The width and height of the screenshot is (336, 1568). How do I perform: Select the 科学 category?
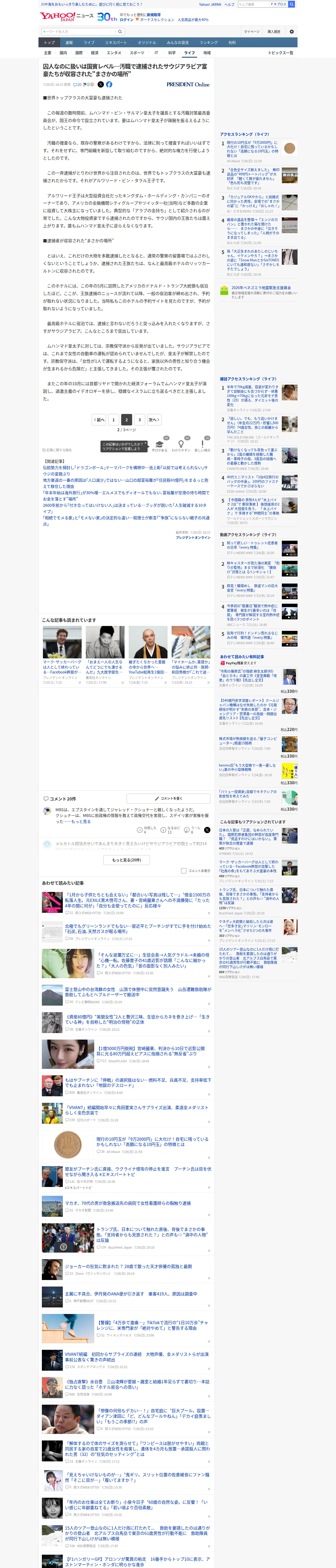pyautogui.click(x=172, y=53)
